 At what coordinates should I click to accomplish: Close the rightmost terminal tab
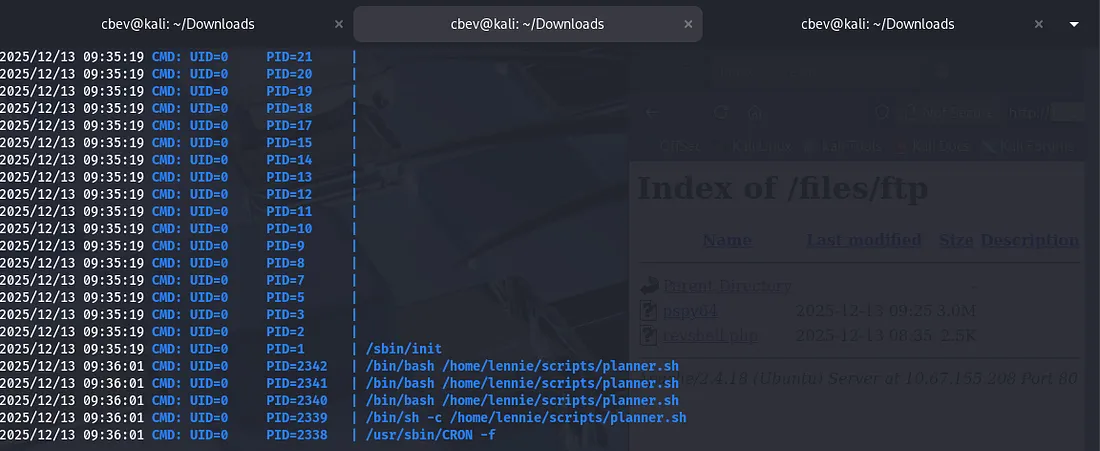coord(1039,24)
